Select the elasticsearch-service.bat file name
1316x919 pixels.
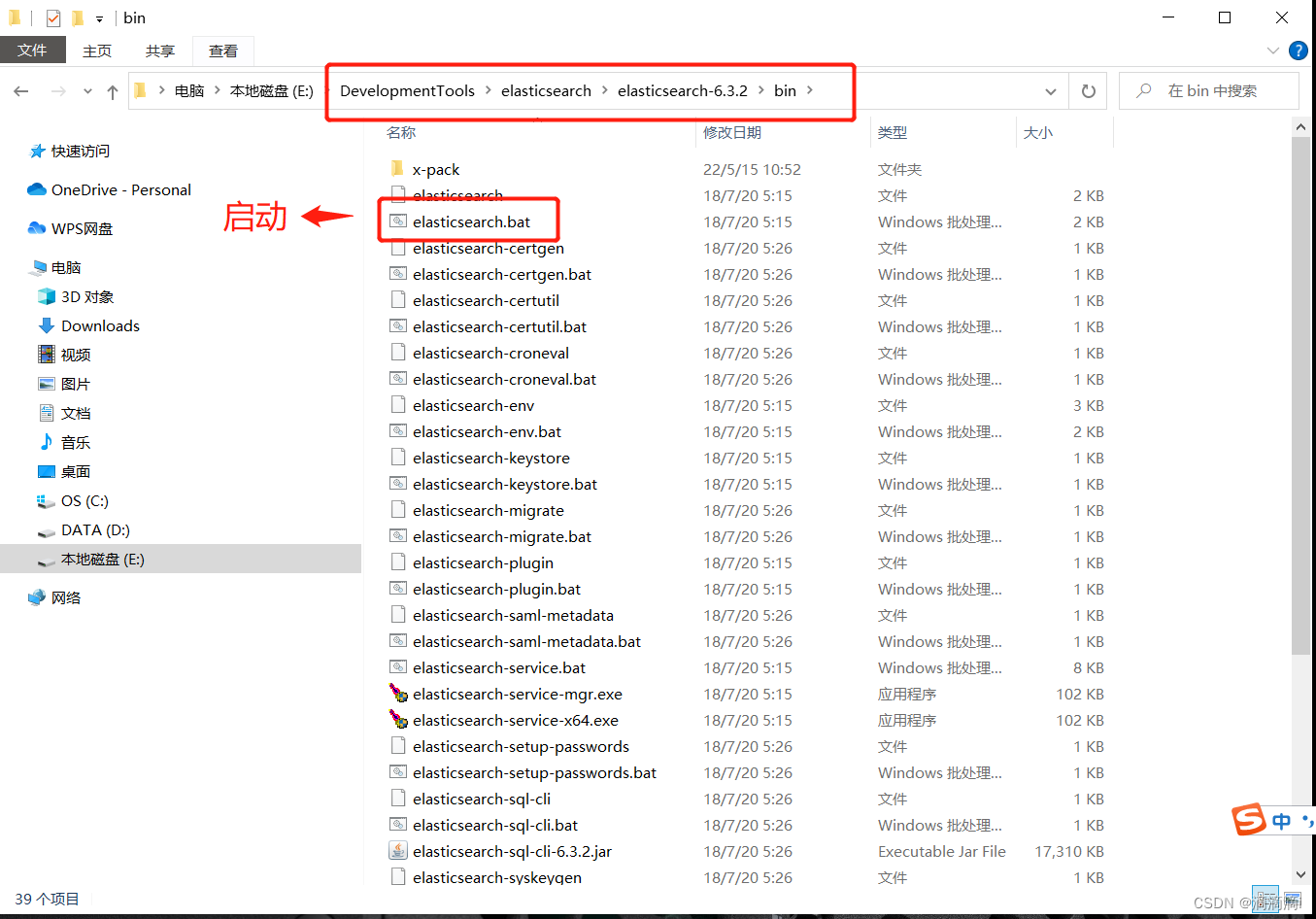pos(499,668)
